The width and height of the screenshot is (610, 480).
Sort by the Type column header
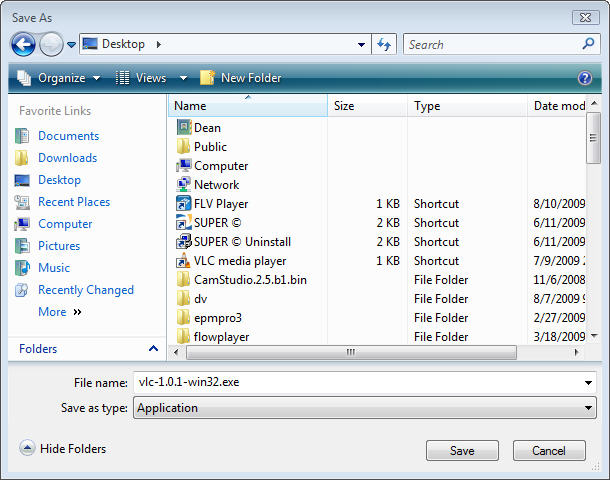point(467,106)
